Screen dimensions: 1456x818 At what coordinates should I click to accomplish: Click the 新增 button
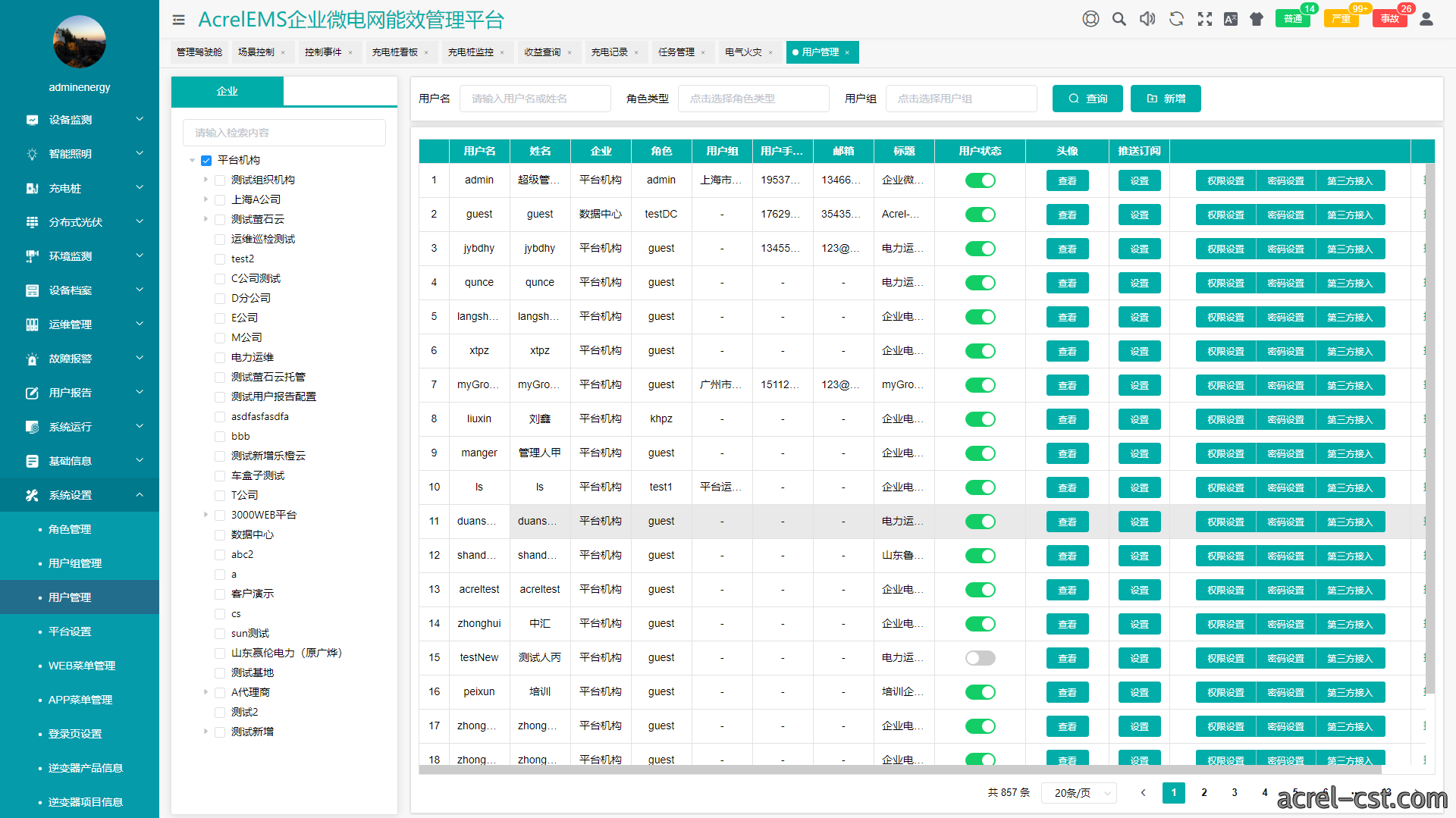click(x=1166, y=99)
